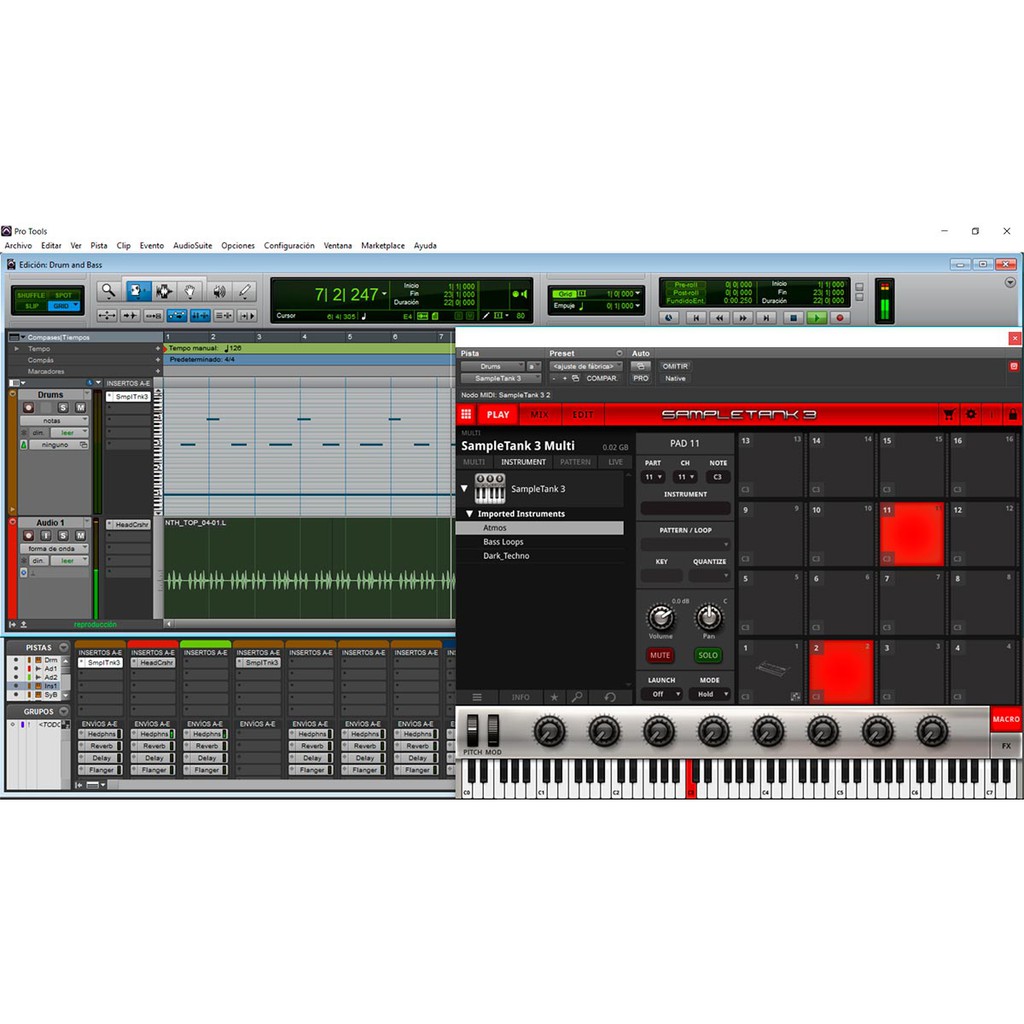This screenshot has width=1024, height=1024.
Task: Click the red Record transport button
Action: (840, 318)
